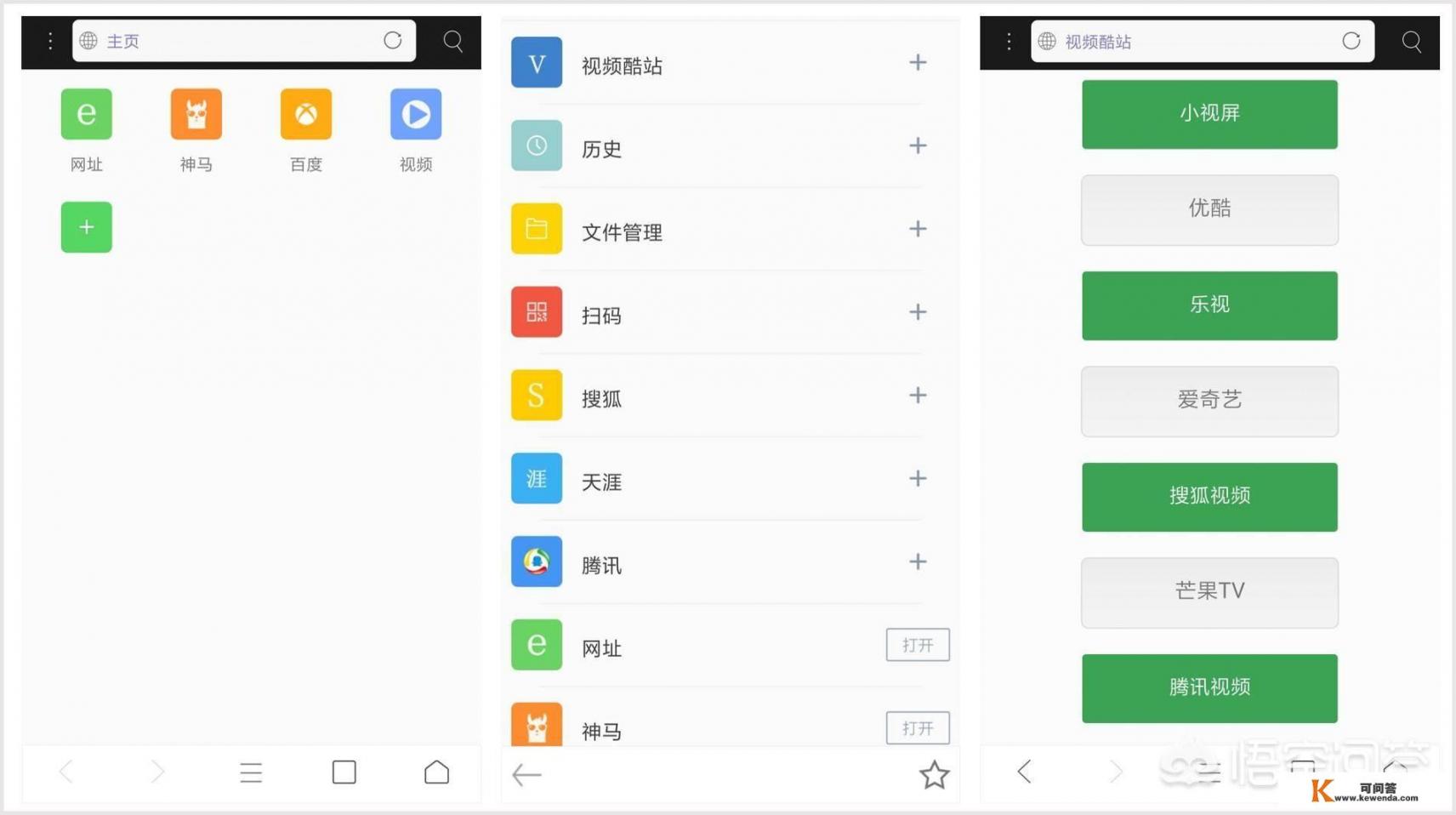The image size is (1456, 815).
Task: Open three-dot menu in 视频酷站 screen
Action: coord(1009,41)
